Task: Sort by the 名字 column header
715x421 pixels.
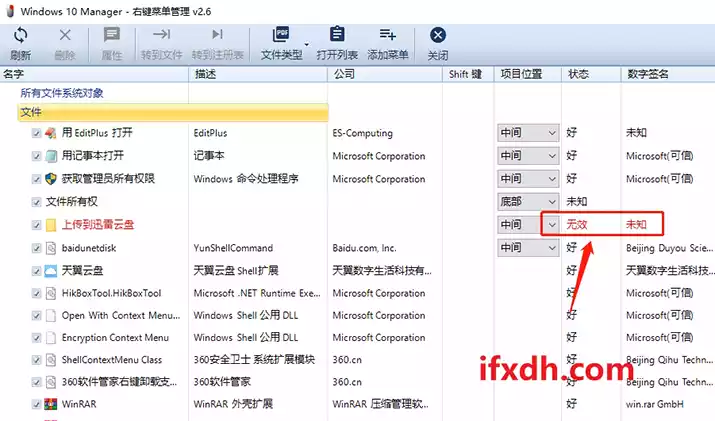Action: (x=94, y=74)
